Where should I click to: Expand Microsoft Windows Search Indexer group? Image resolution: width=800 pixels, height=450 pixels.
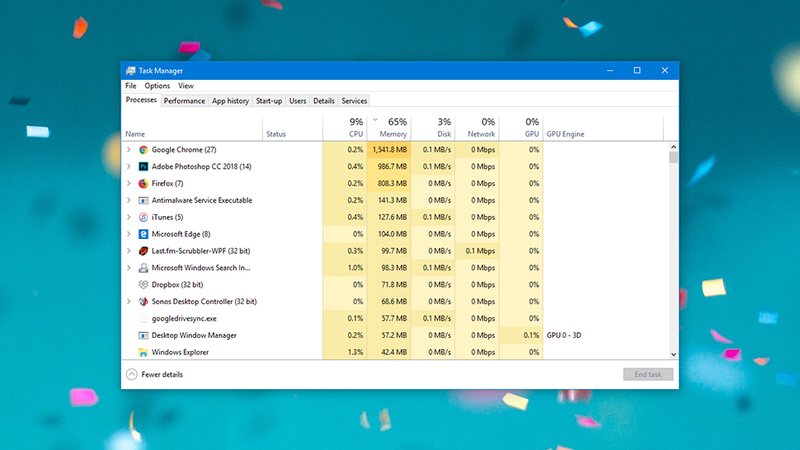click(x=129, y=267)
